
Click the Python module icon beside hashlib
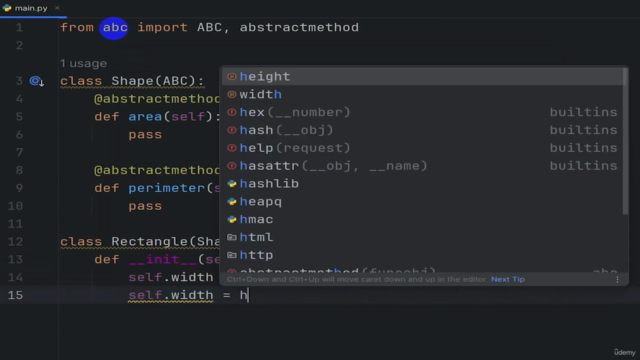click(x=232, y=184)
